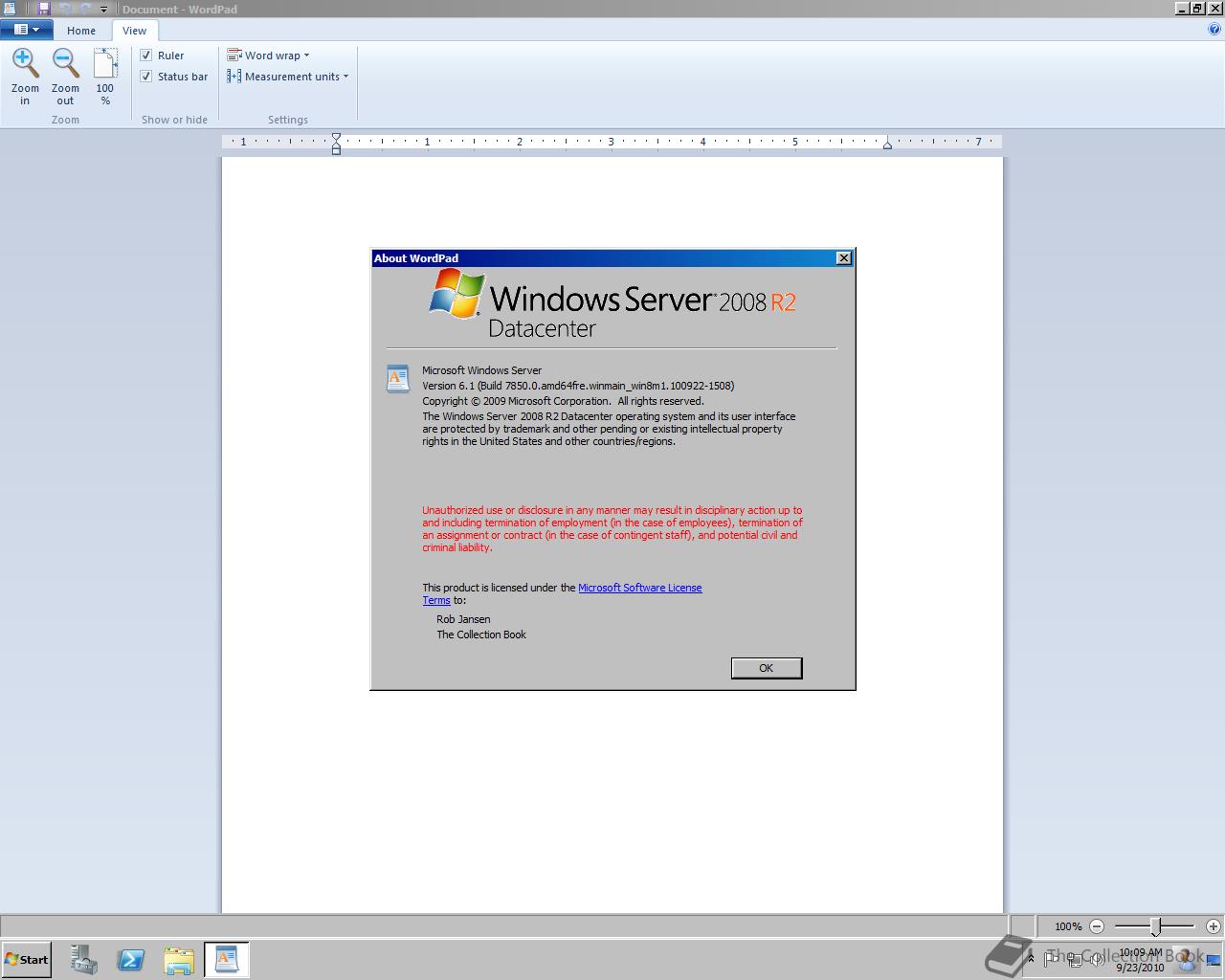1225x980 pixels.
Task: Click the right indent marker on the ruler
Action: tap(887, 145)
